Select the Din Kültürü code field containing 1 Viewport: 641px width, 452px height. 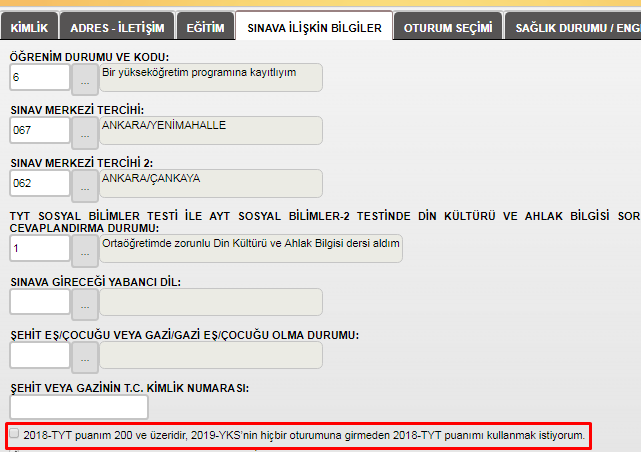(x=40, y=249)
